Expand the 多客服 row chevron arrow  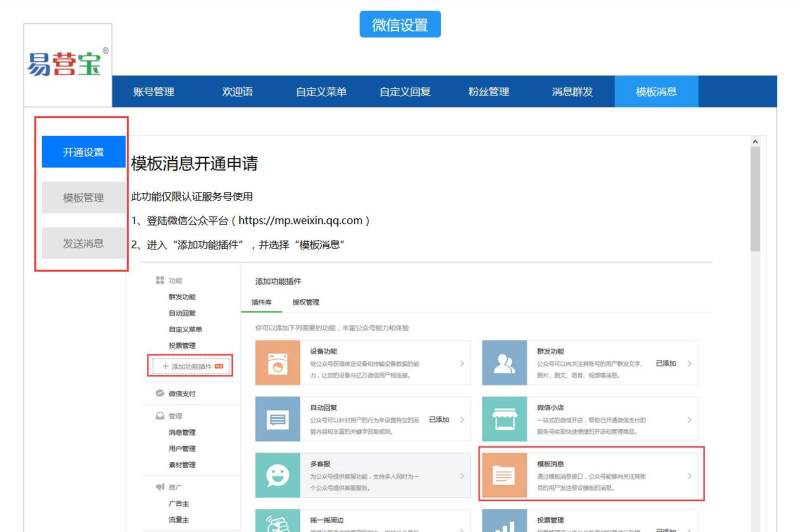461,476
